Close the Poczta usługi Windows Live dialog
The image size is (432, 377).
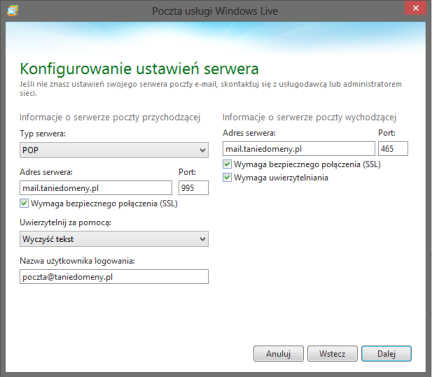(415, 8)
